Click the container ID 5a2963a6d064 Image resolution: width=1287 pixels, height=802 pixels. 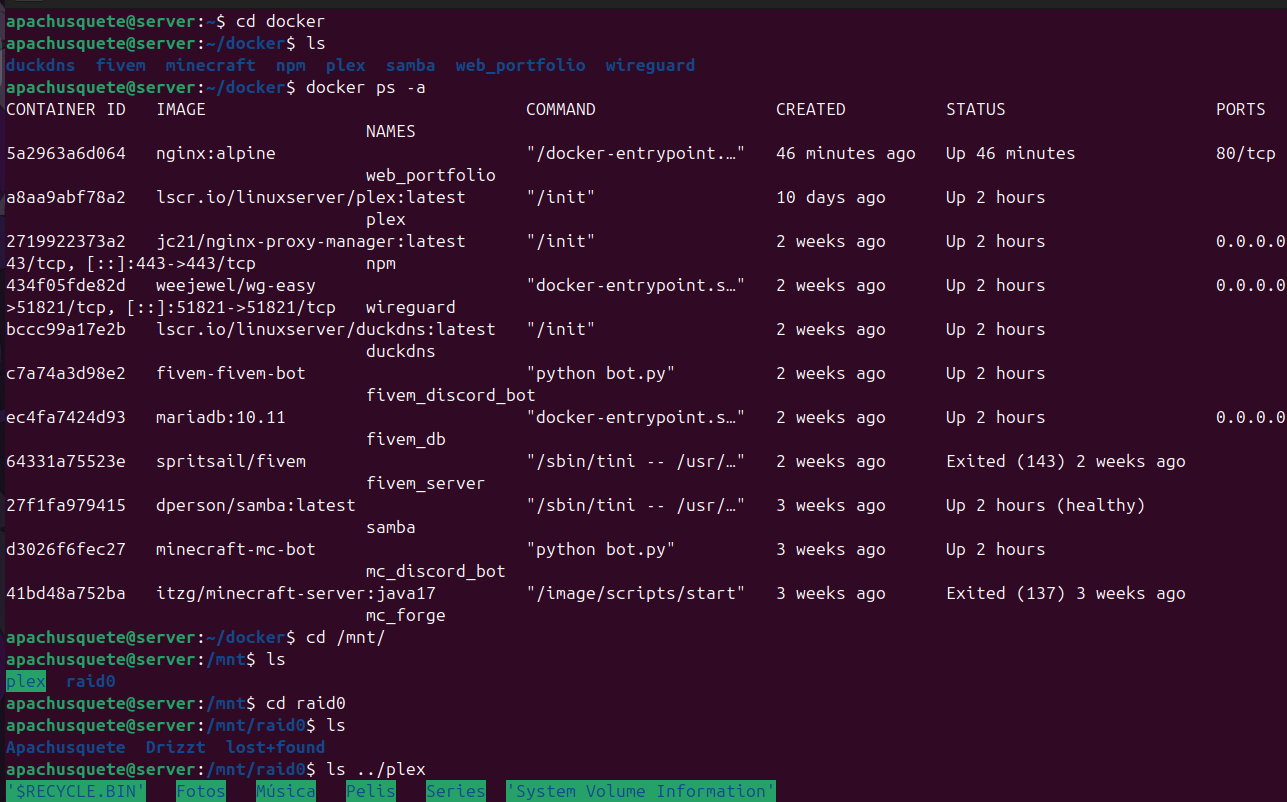66,153
